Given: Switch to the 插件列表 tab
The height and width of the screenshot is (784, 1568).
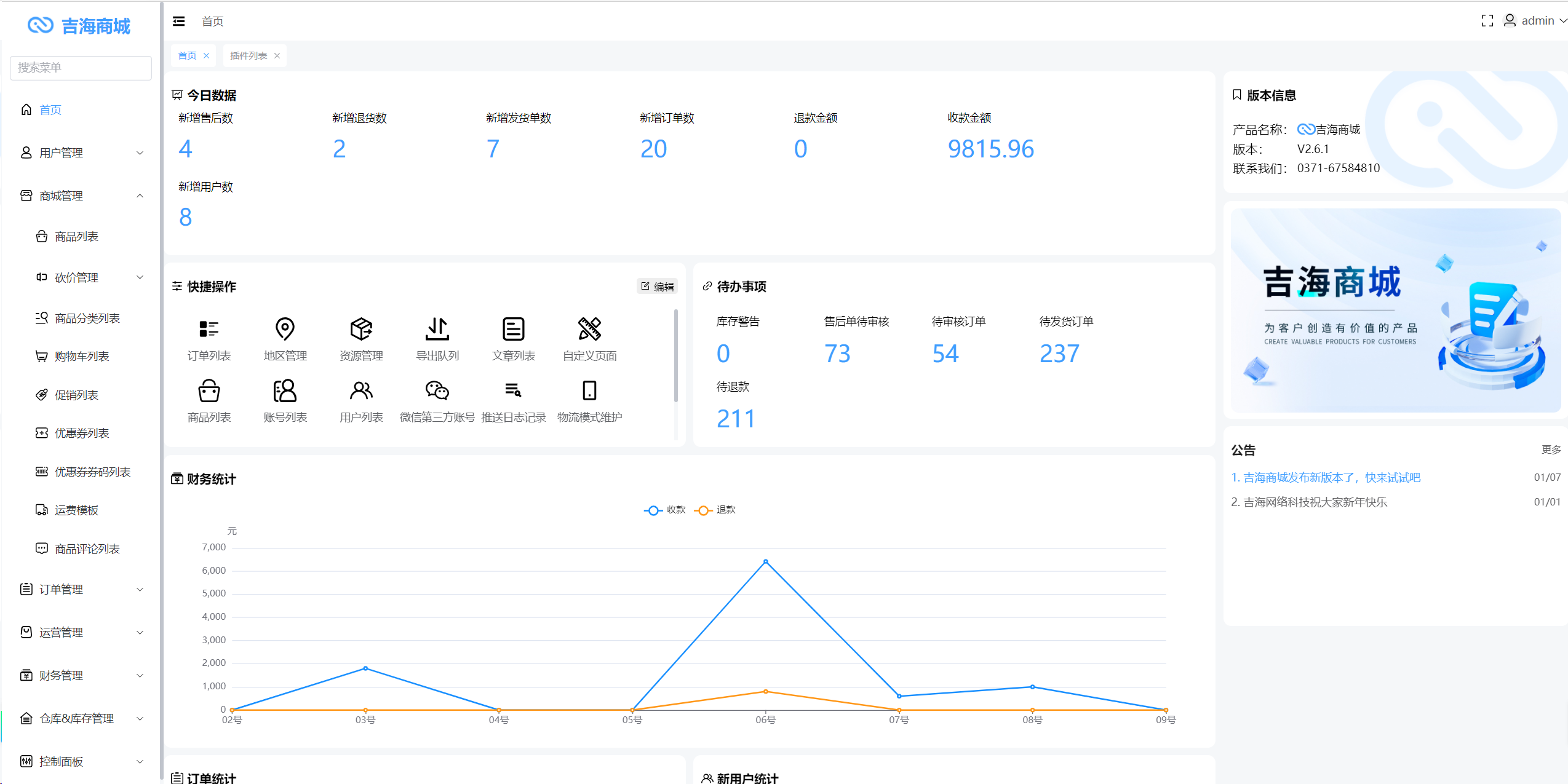Looking at the screenshot, I should pyautogui.click(x=249, y=56).
